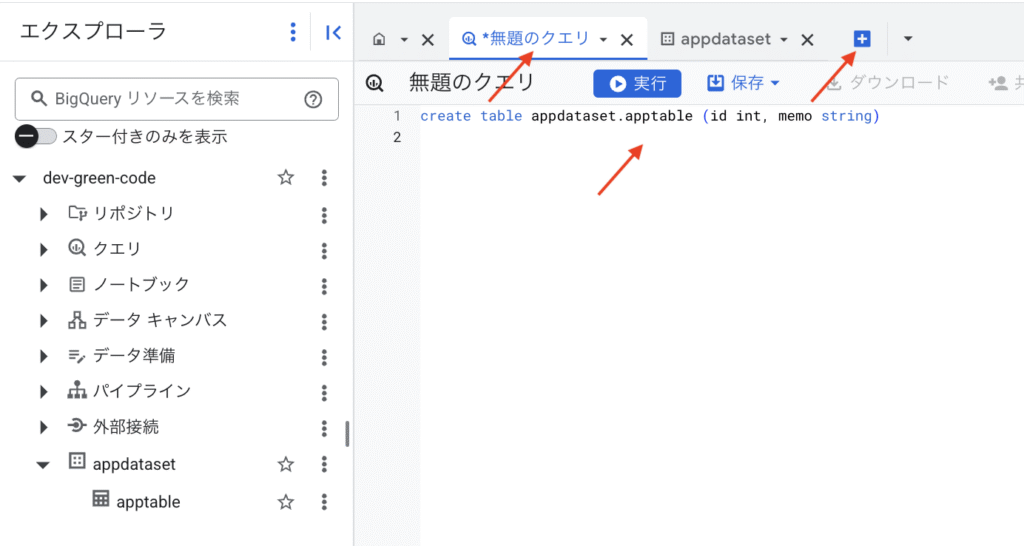1024x546 pixels.
Task: Close the 無題のクエリ tab
Action: [x=627, y=40]
